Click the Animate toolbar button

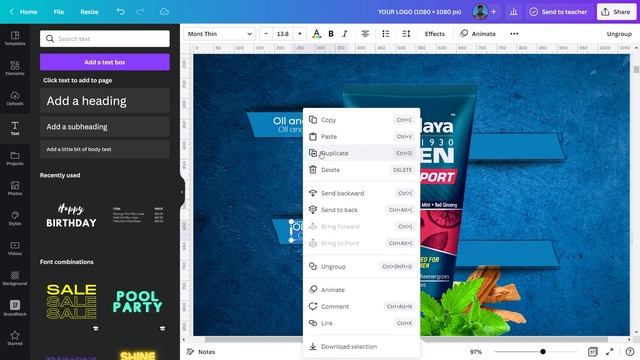[478, 34]
